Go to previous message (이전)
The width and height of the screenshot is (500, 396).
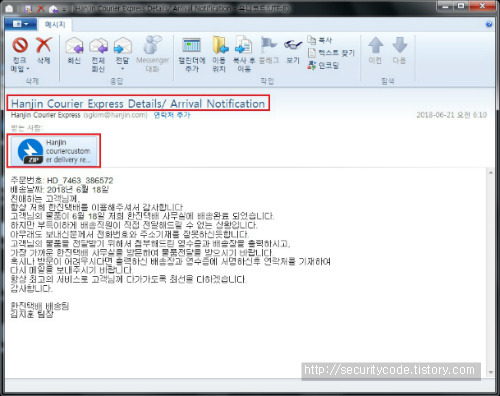pos(375,51)
